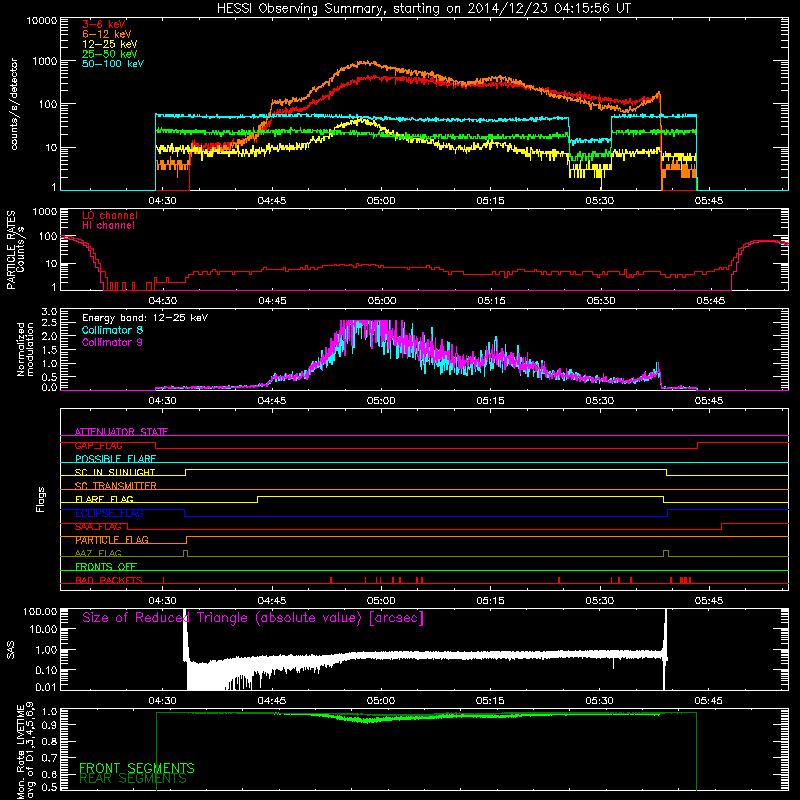Click the 10000 tick on the counts axis
The height and width of the screenshot is (800, 800).
[x=42, y=21]
